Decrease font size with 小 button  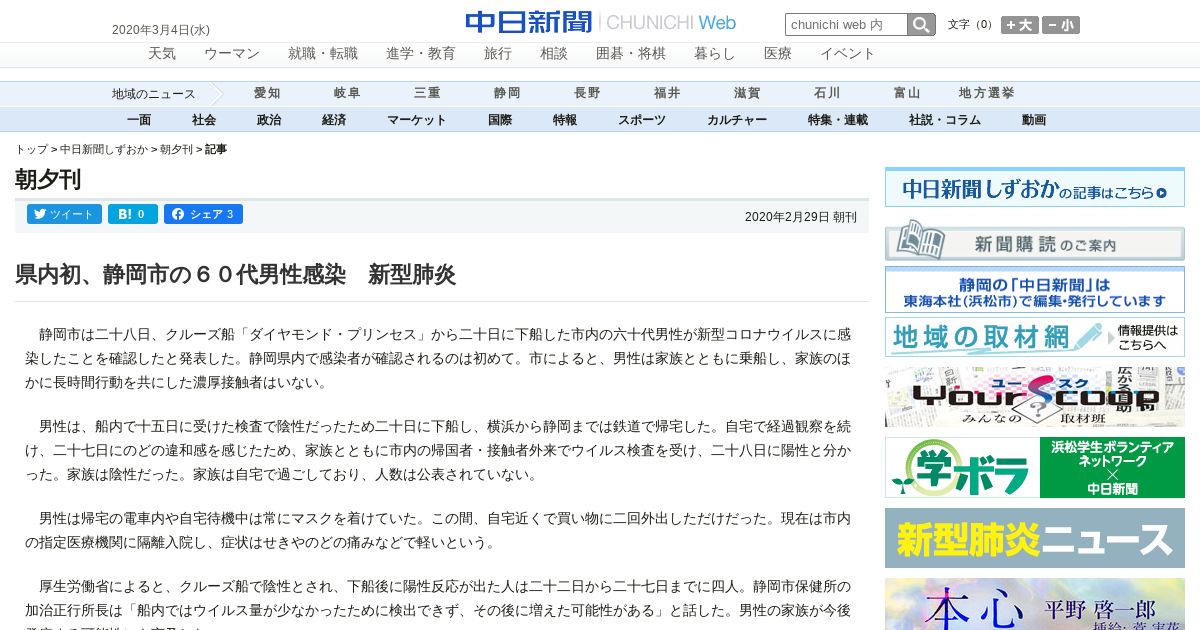(1061, 25)
